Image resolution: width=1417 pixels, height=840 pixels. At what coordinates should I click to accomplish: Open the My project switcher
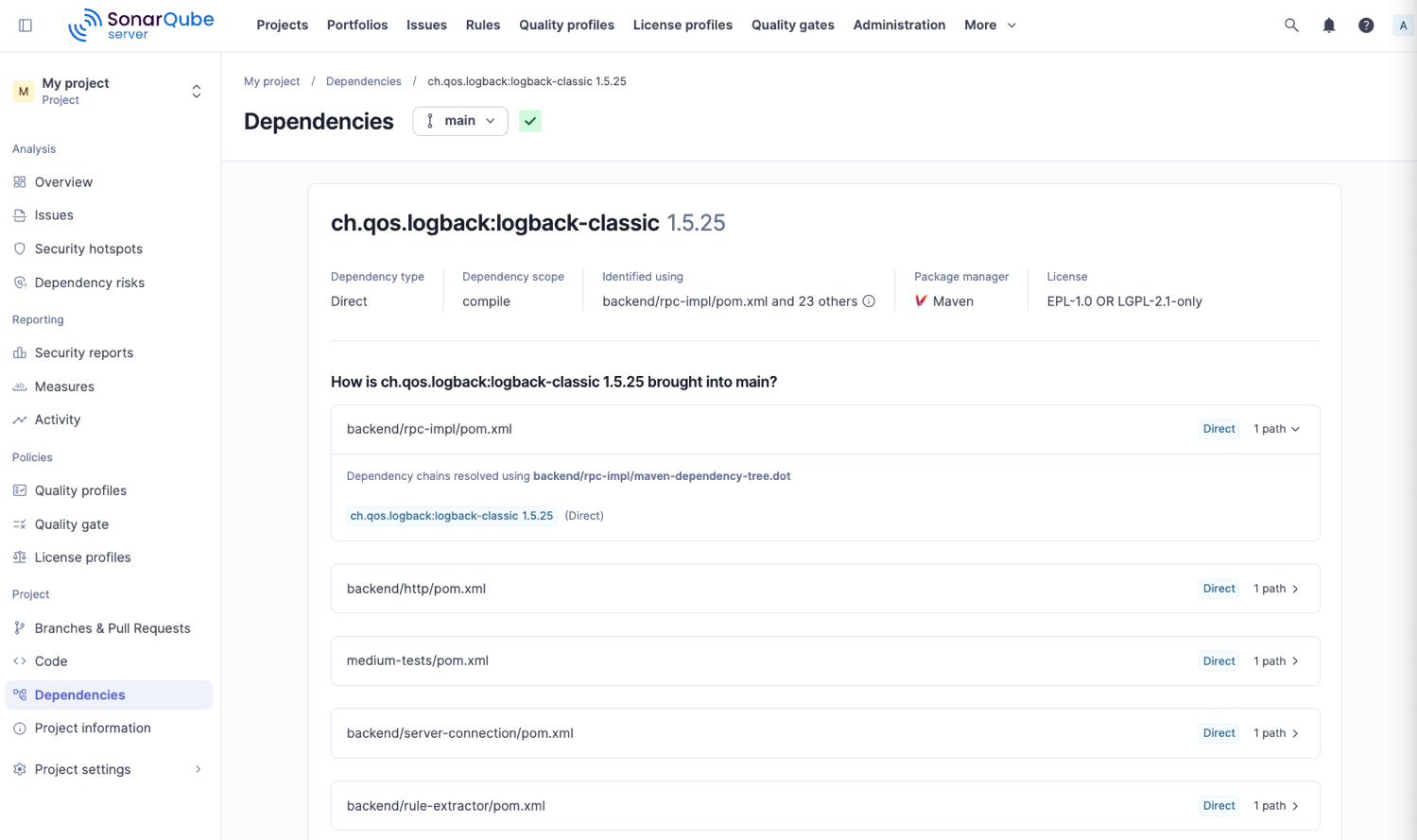tap(109, 92)
